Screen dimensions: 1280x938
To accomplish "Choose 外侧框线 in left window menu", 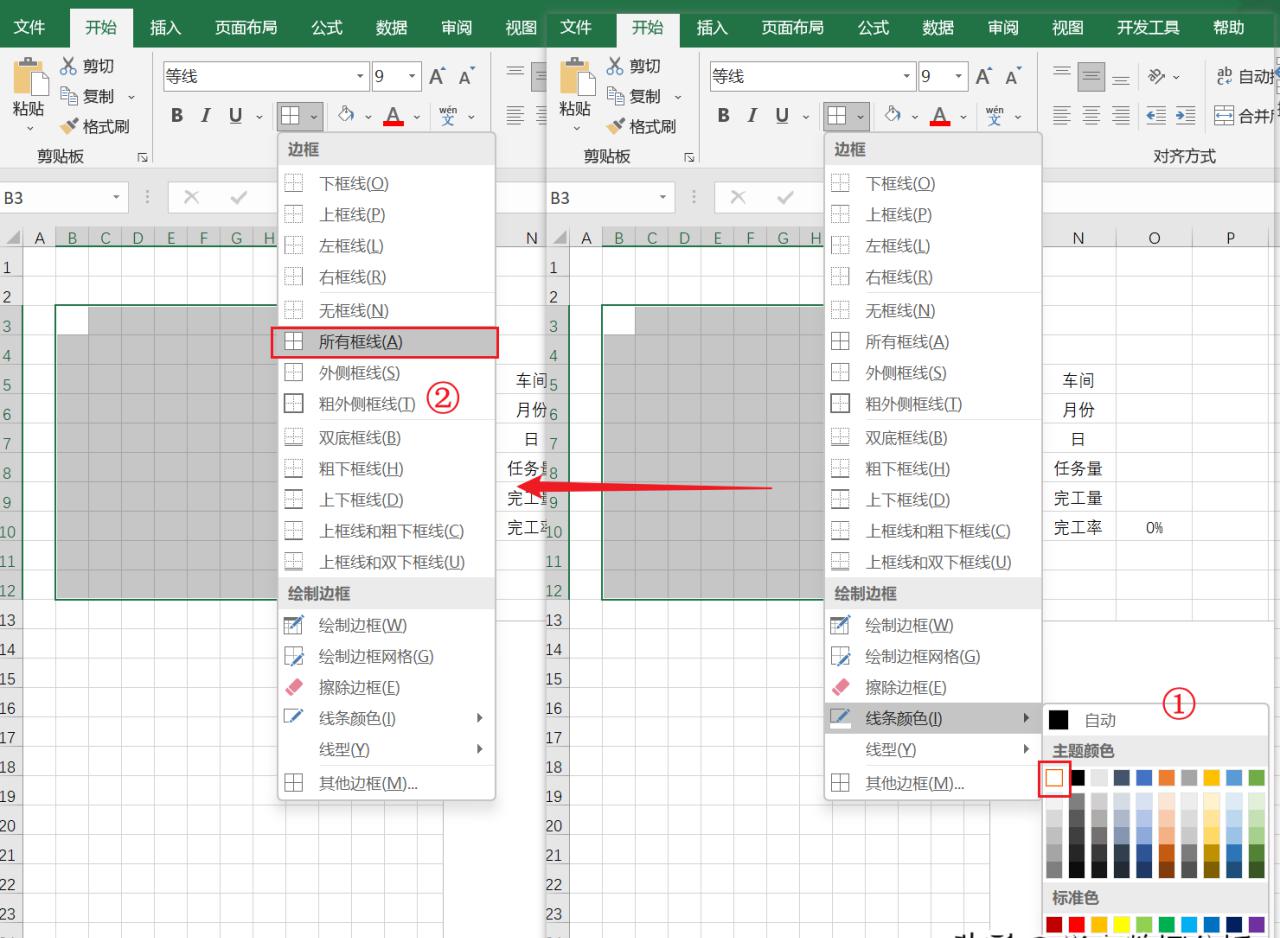I will (386, 373).
